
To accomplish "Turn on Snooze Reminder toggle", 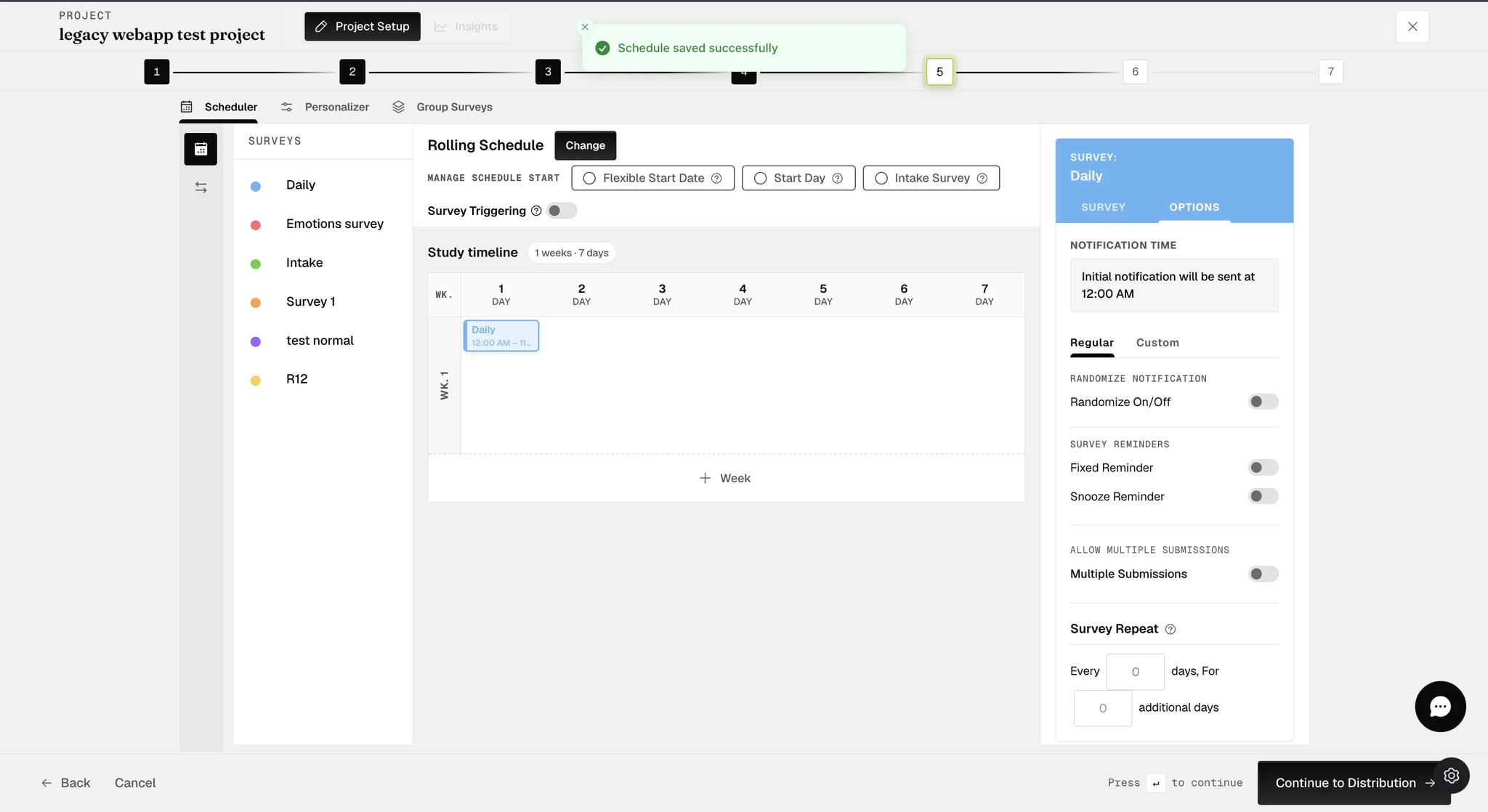I will (x=1263, y=496).
